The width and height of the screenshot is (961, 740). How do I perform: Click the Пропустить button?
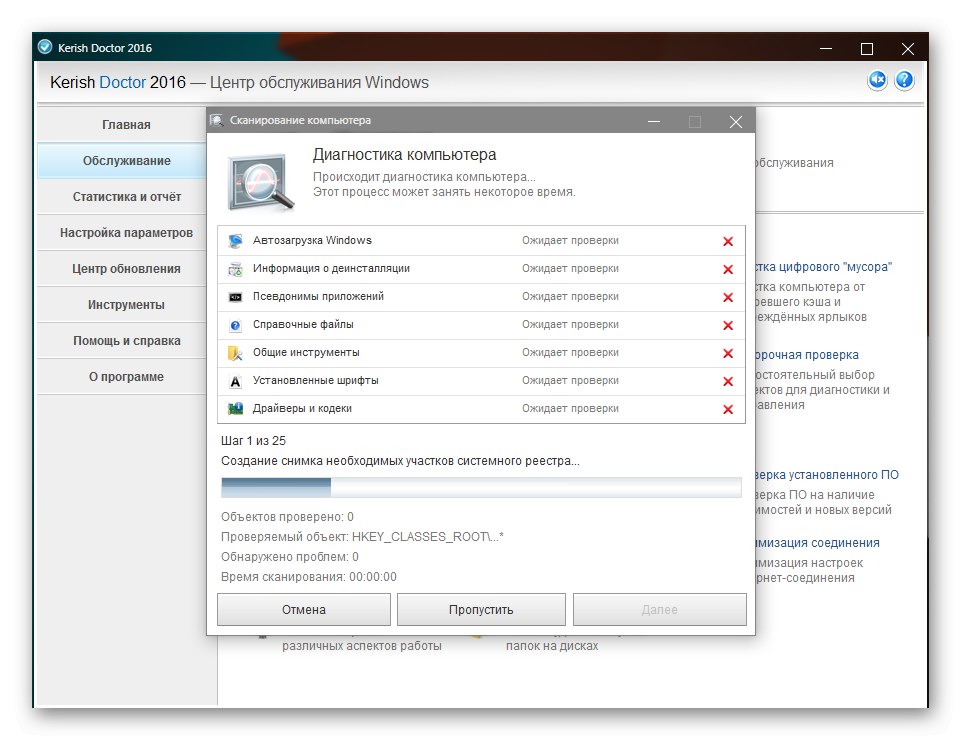pyautogui.click(x=481, y=609)
